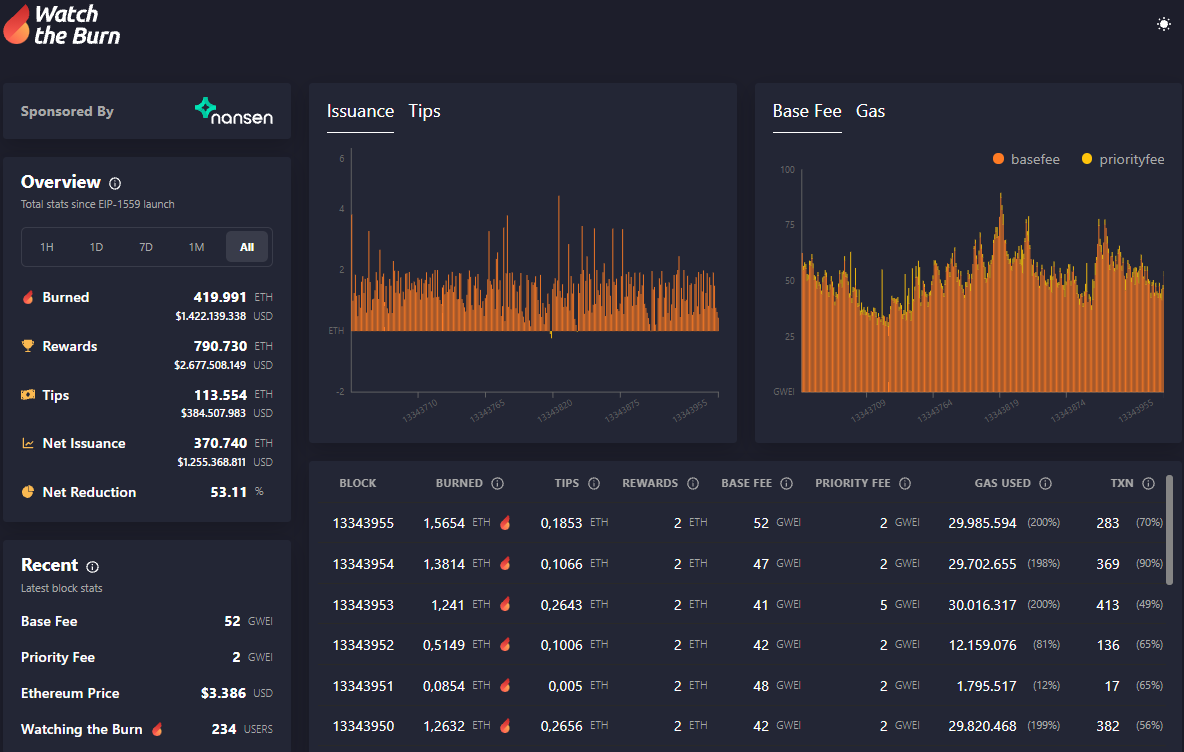1184x752 pixels.
Task: Click the Recent Base Fee 52 value
Action: click(233, 621)
